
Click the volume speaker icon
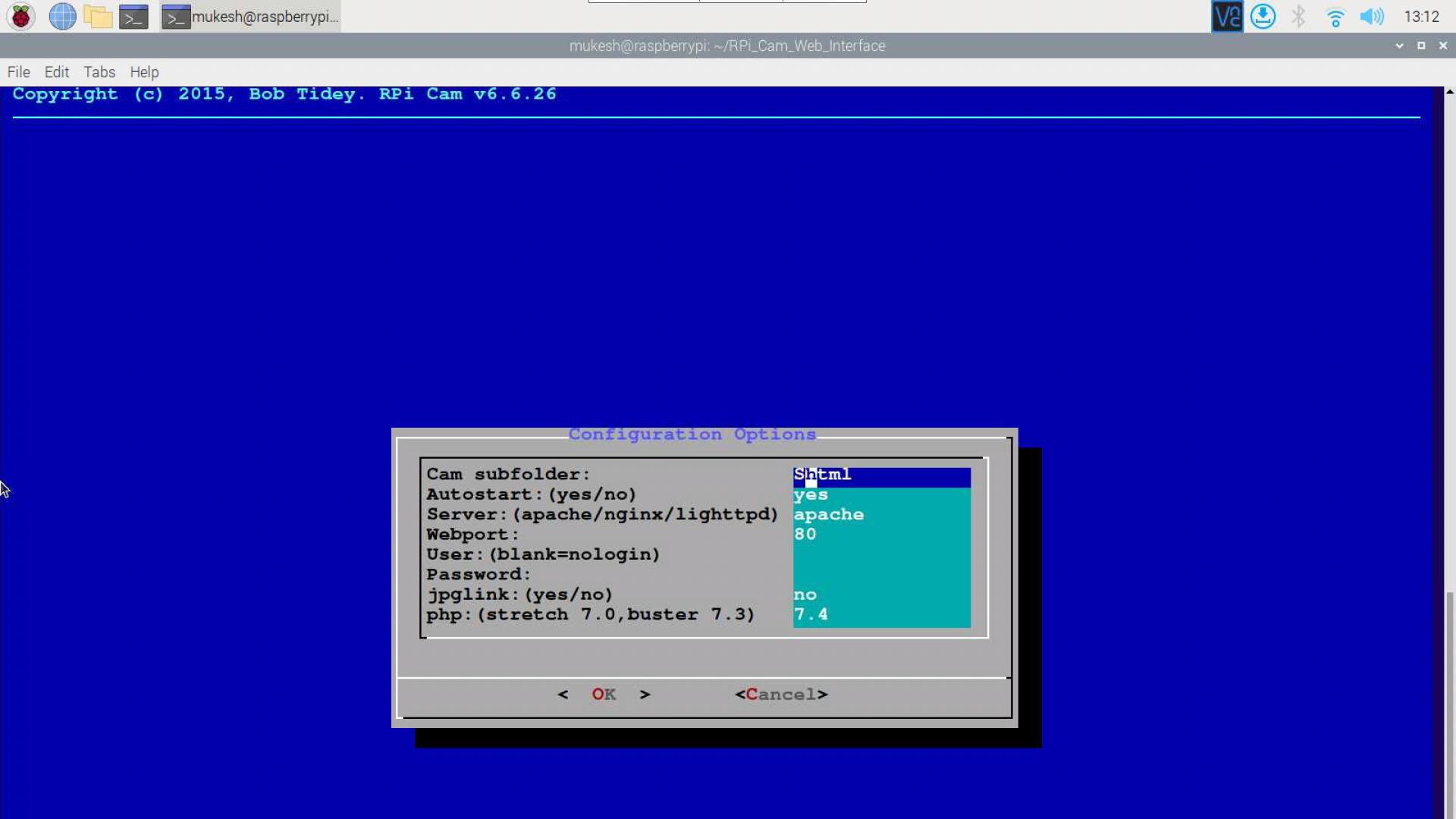(x=1372, y=16)
